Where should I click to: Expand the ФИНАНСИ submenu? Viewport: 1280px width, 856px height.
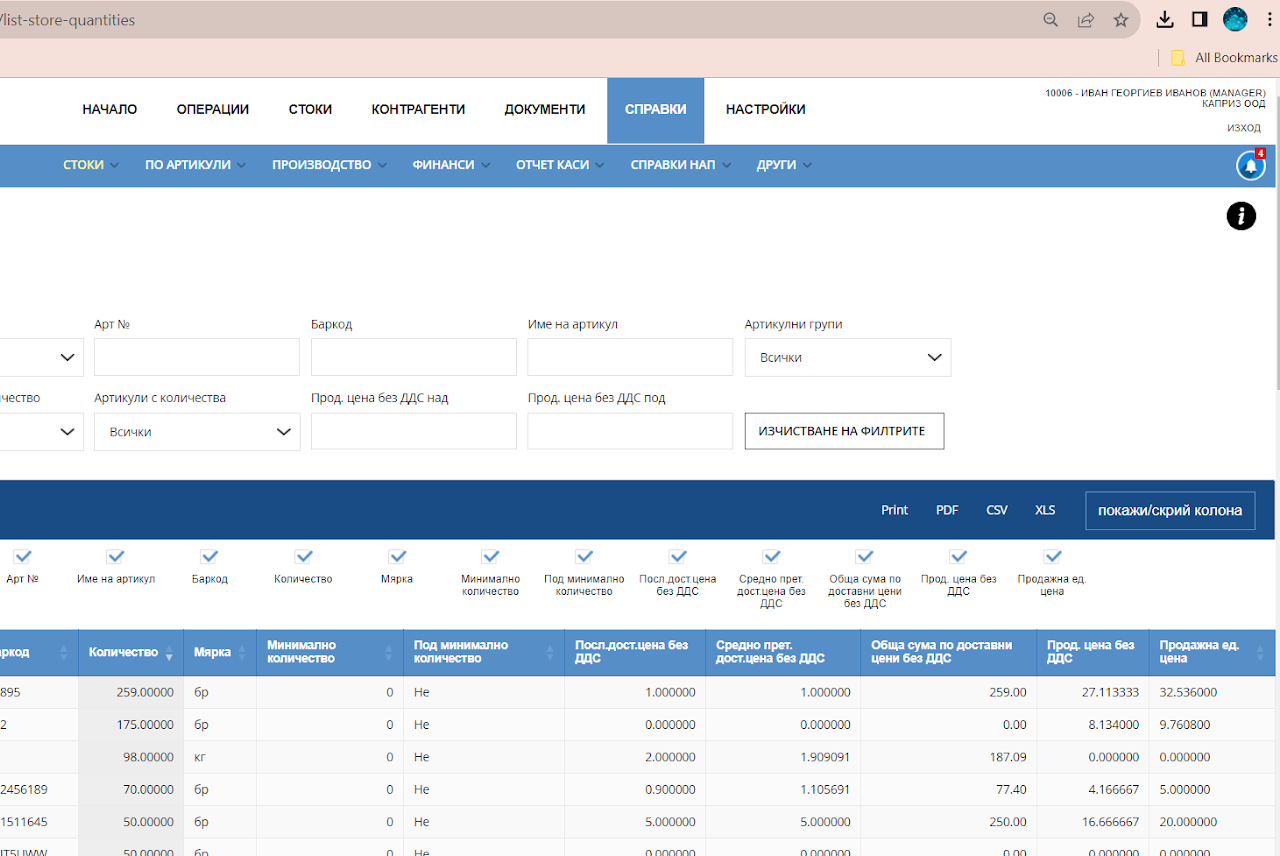pyautogui.click(x=451, y=165)
